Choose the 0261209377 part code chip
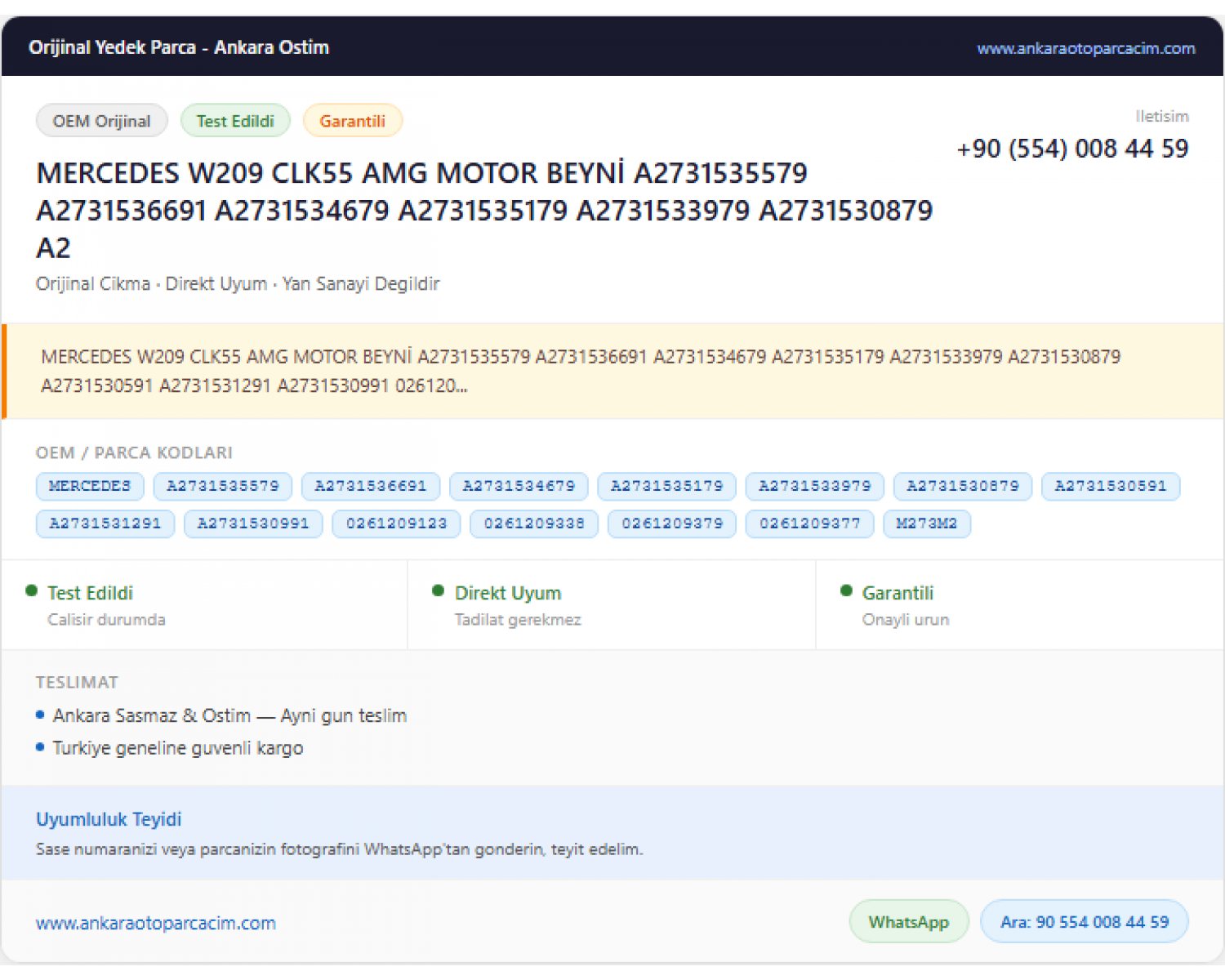Viewport: 1225px width, 980px height. pyautogui.click(x=809, y=523)
